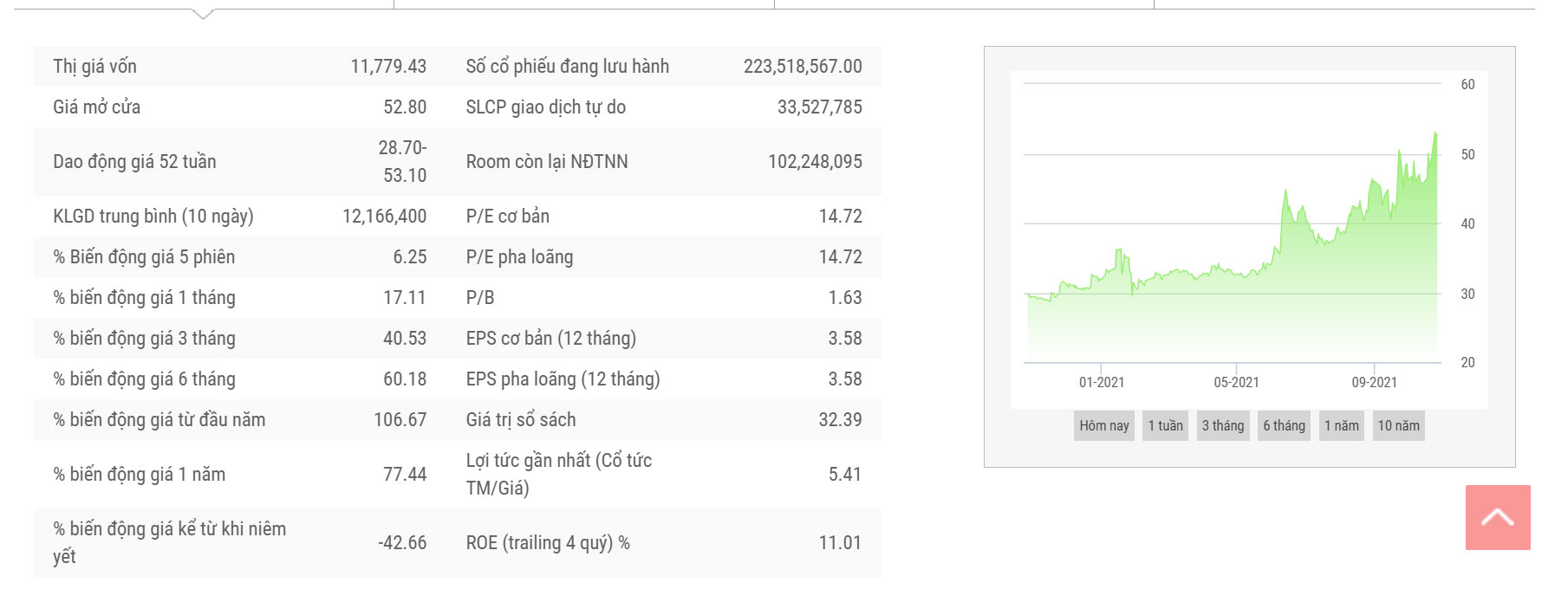Click the active tab's pointer triangle

click(x=203, y=14)
